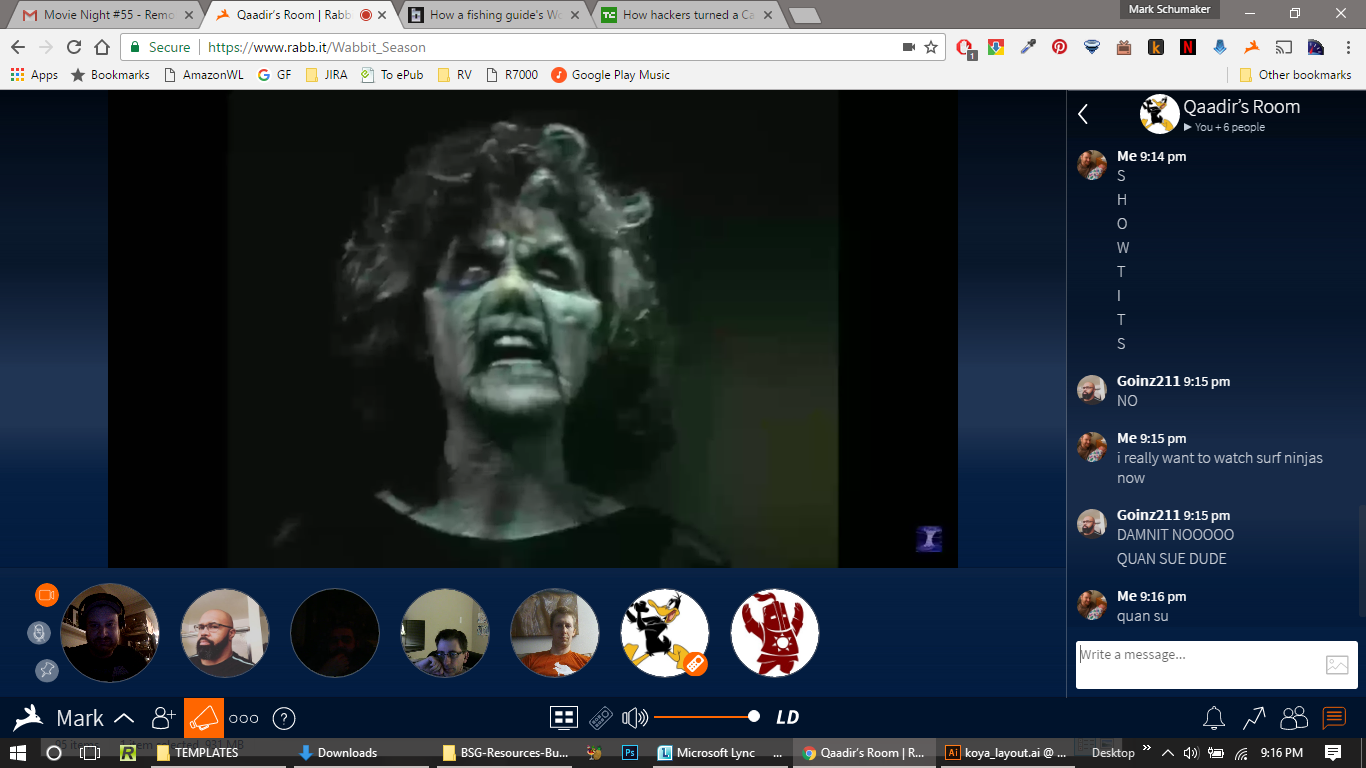Open the invite people icon
This screenshot has width=1366, height=768.
[163, 717]
